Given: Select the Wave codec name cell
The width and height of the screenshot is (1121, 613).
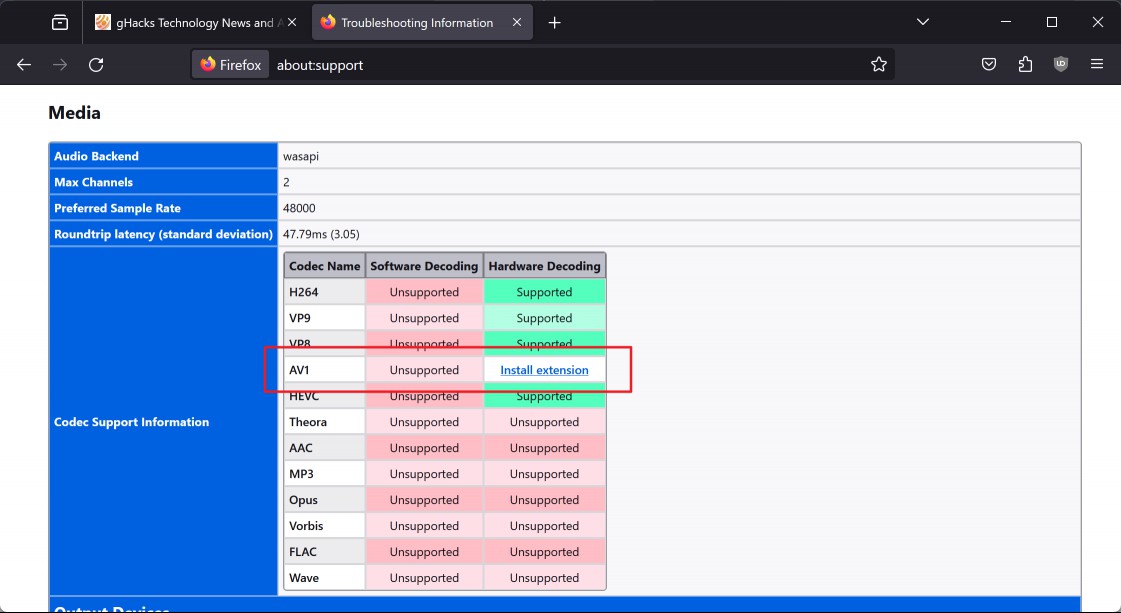Looking at the screenshot, I should coord(325,577).
